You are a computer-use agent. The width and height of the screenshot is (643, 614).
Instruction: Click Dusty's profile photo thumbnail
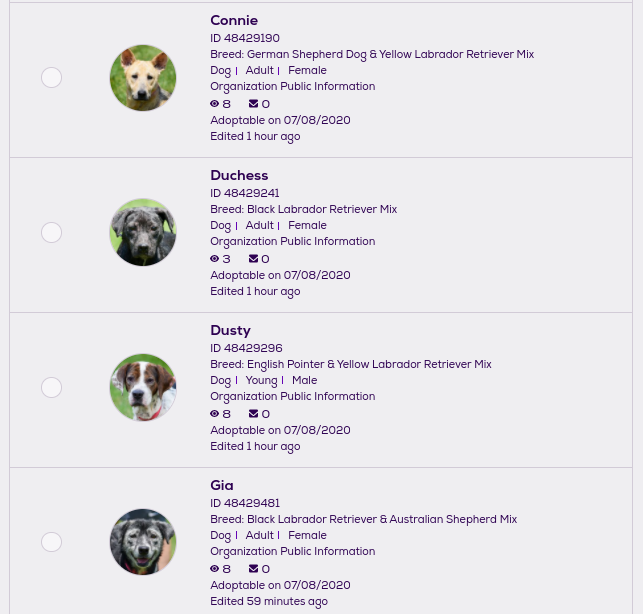143,388
